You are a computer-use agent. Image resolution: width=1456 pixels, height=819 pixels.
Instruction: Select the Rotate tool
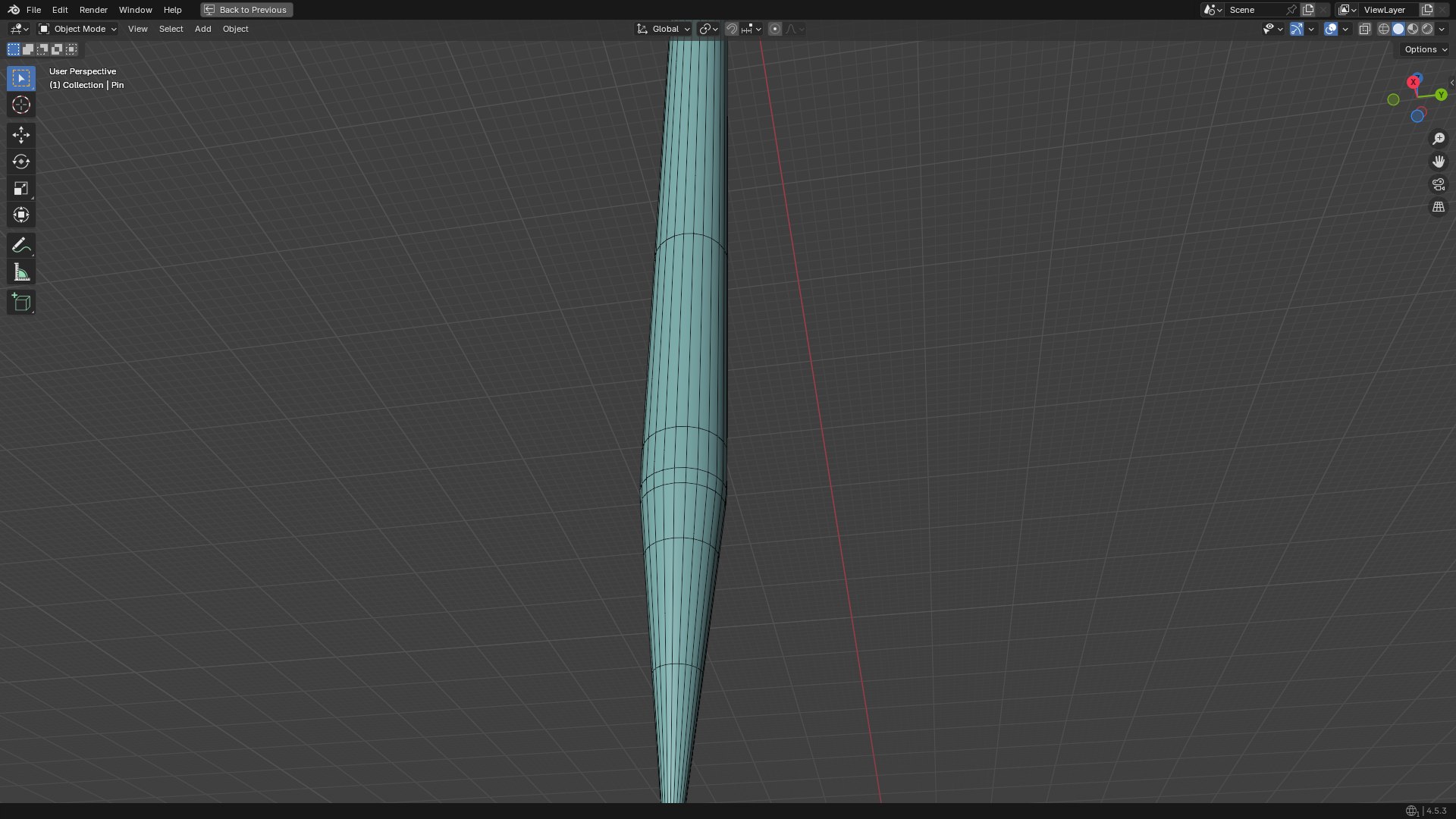pos(21,162)
